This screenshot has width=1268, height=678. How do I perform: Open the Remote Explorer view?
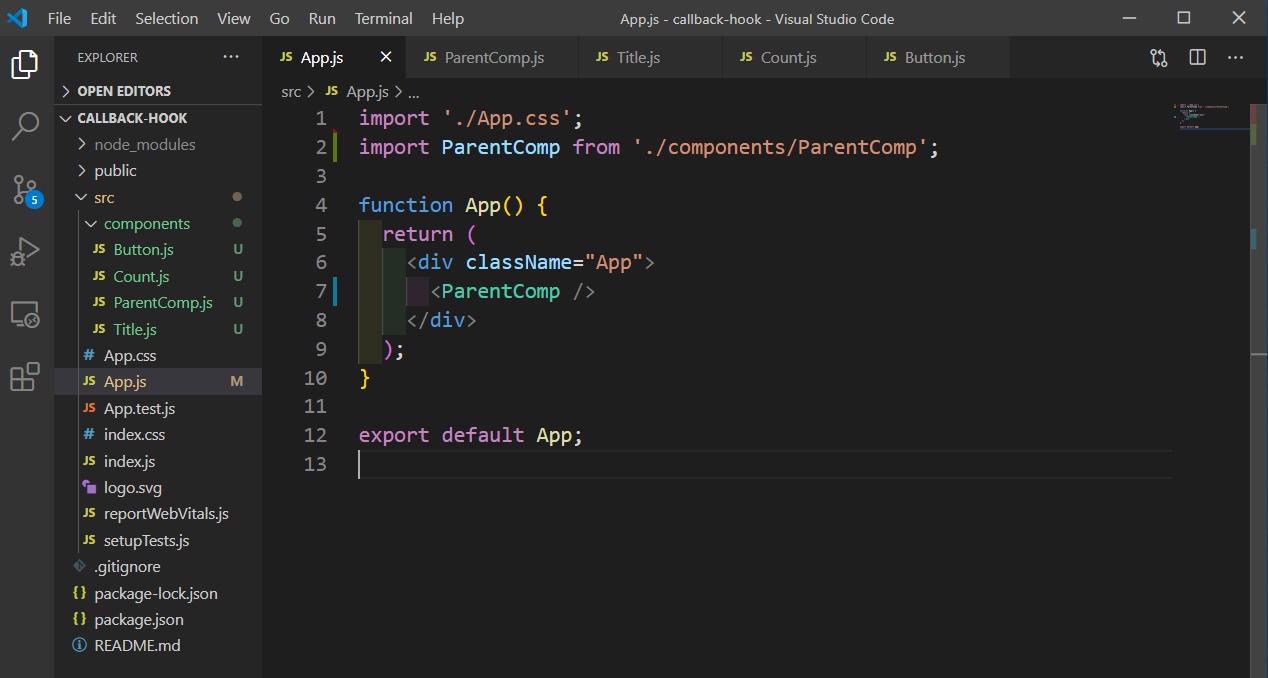tap(25, 314)
